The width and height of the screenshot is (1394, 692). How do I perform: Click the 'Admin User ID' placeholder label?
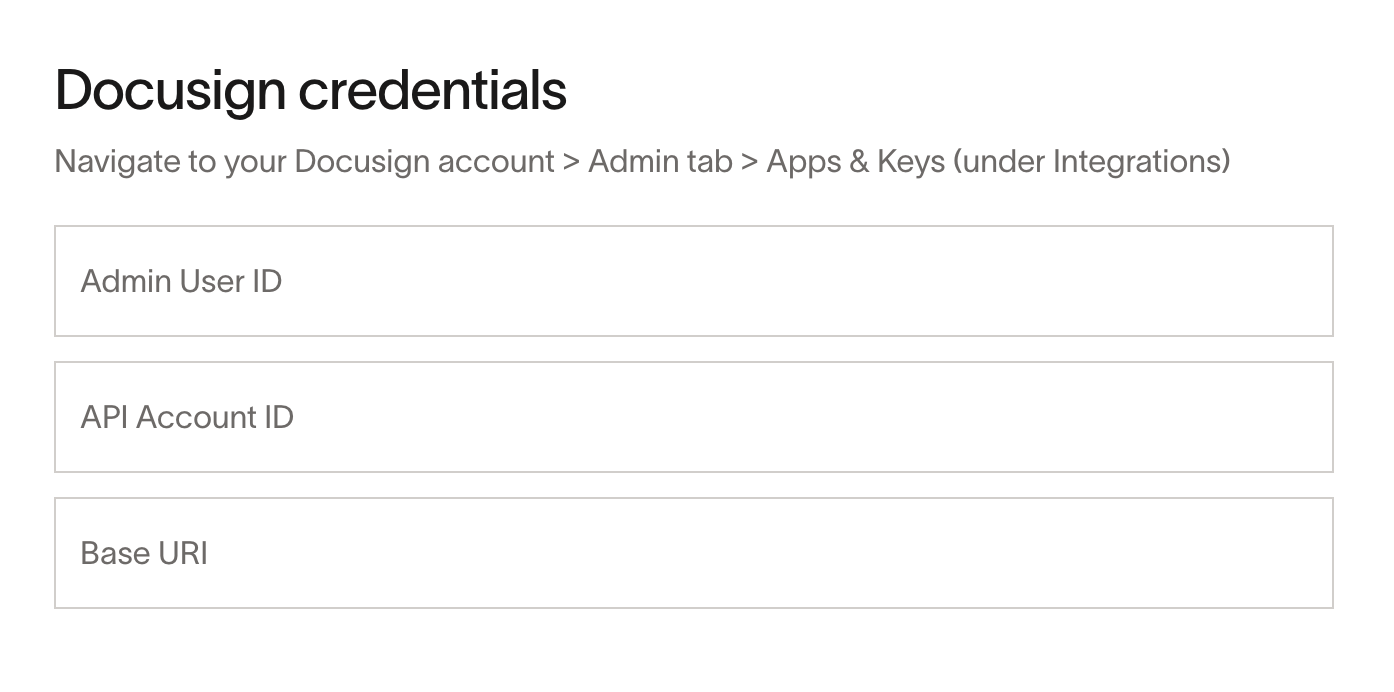tap(181, 281)
